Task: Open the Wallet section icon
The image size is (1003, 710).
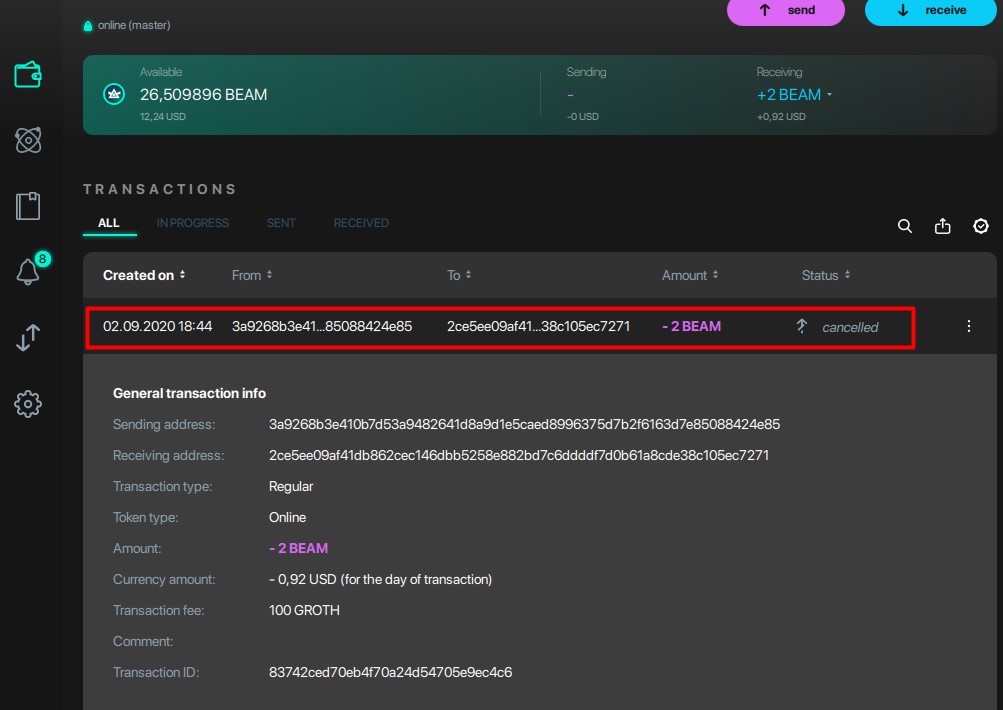Action: [30, 73]
